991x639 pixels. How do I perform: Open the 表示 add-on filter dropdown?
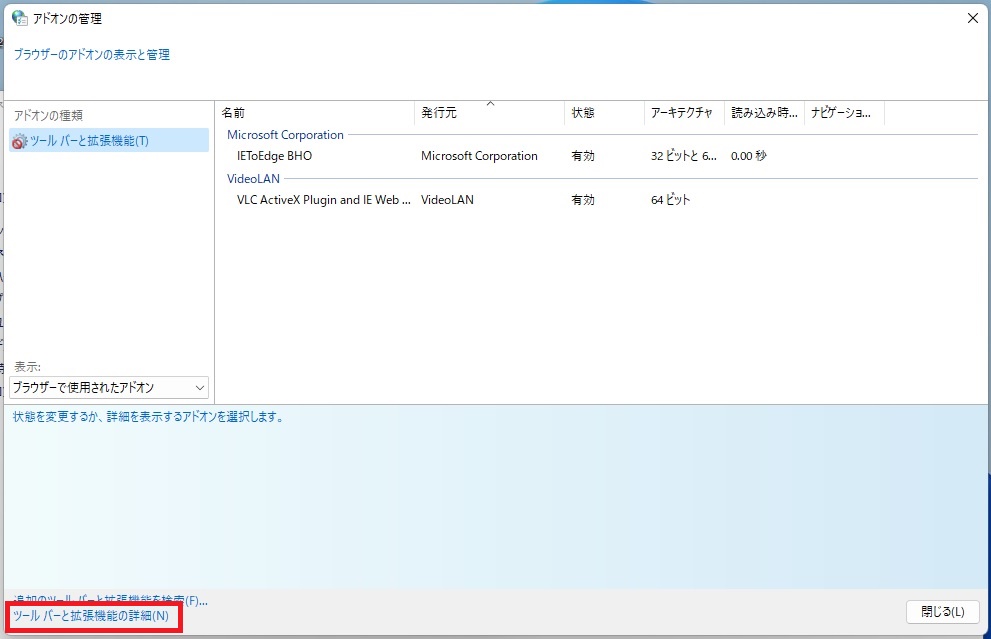pos(109,387)
